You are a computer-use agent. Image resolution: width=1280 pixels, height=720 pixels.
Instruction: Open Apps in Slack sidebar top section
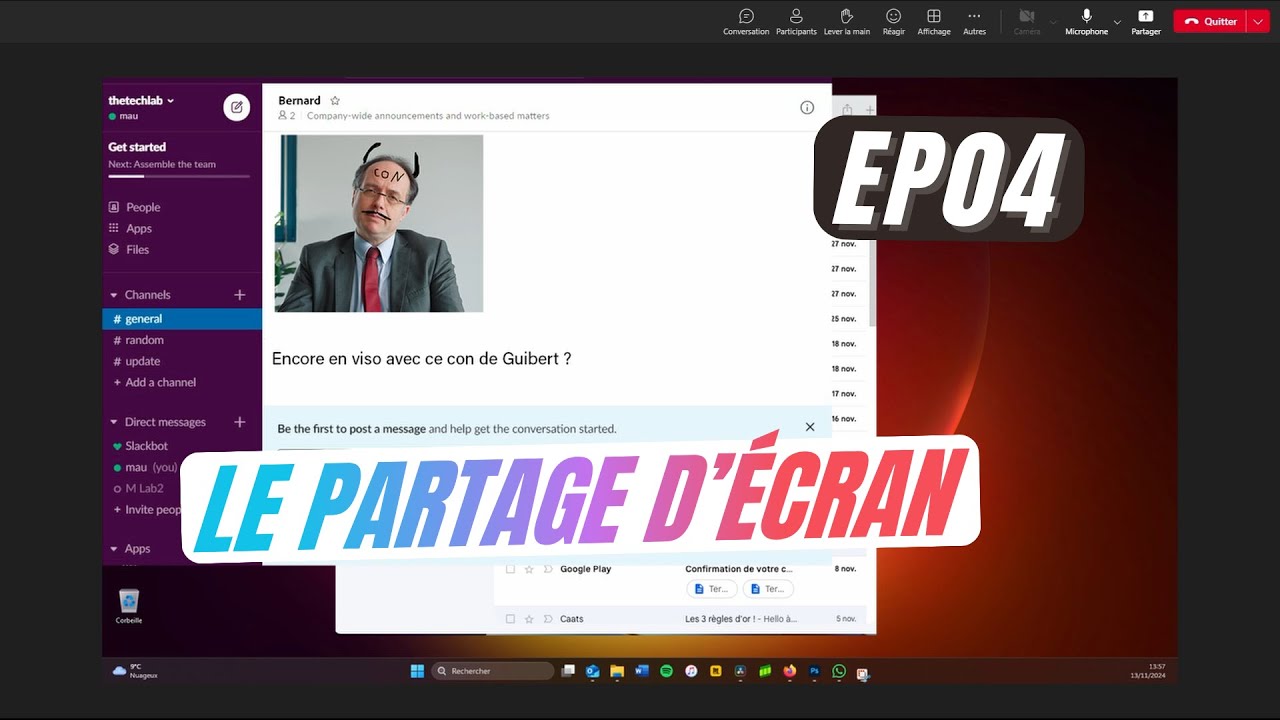click(131, 228)
